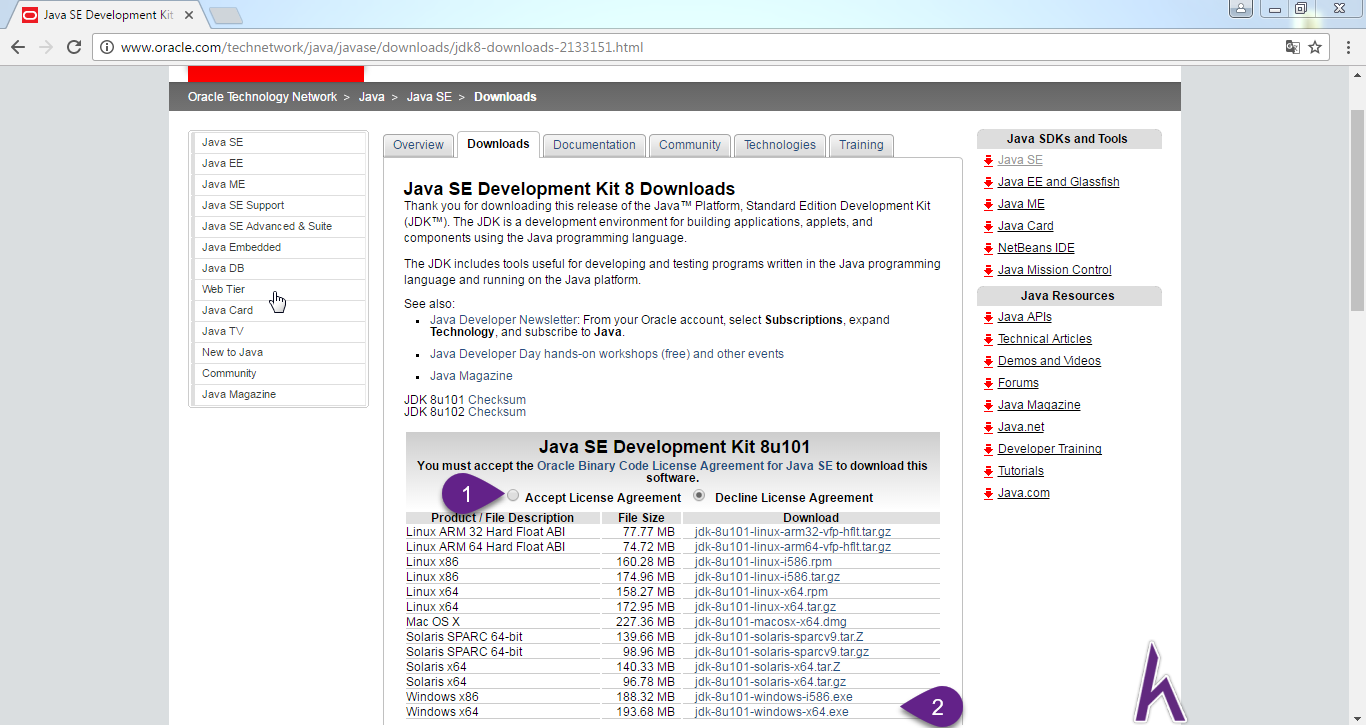Open Java TV sidebar item
Image resolution: width=1366 pixels, height=728 pixels.
[279, 331]
